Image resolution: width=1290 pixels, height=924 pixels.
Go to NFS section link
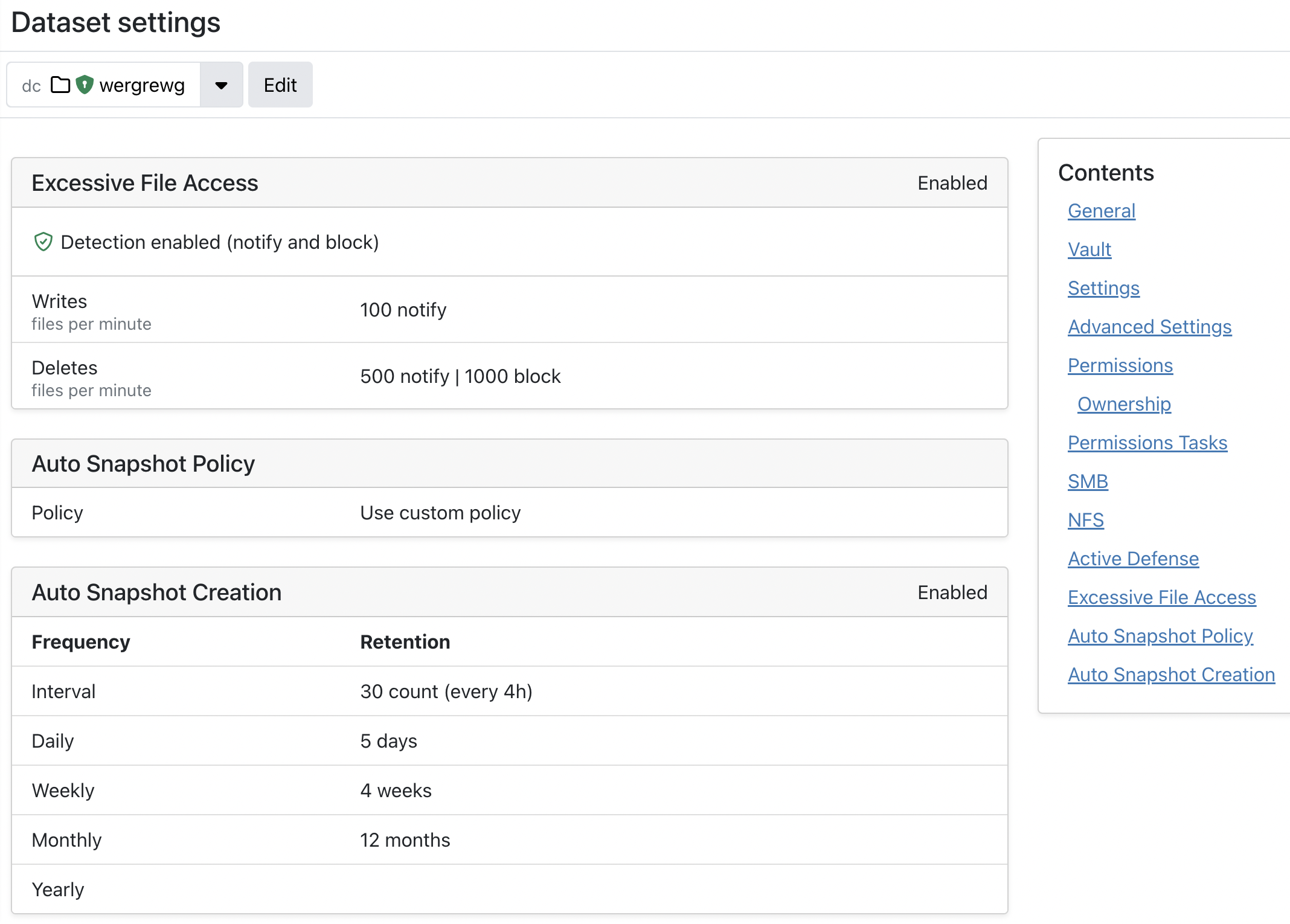pyautogui.click(x=1085, y=520)
